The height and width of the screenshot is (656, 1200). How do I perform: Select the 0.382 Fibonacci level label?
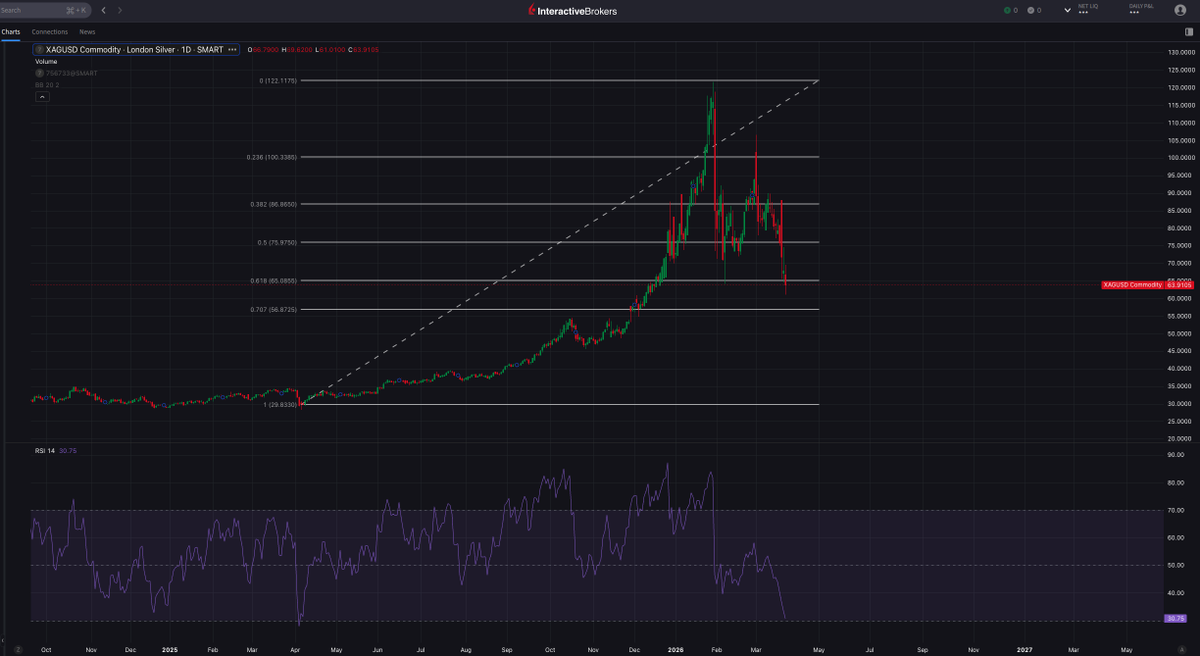pos(274,204)
